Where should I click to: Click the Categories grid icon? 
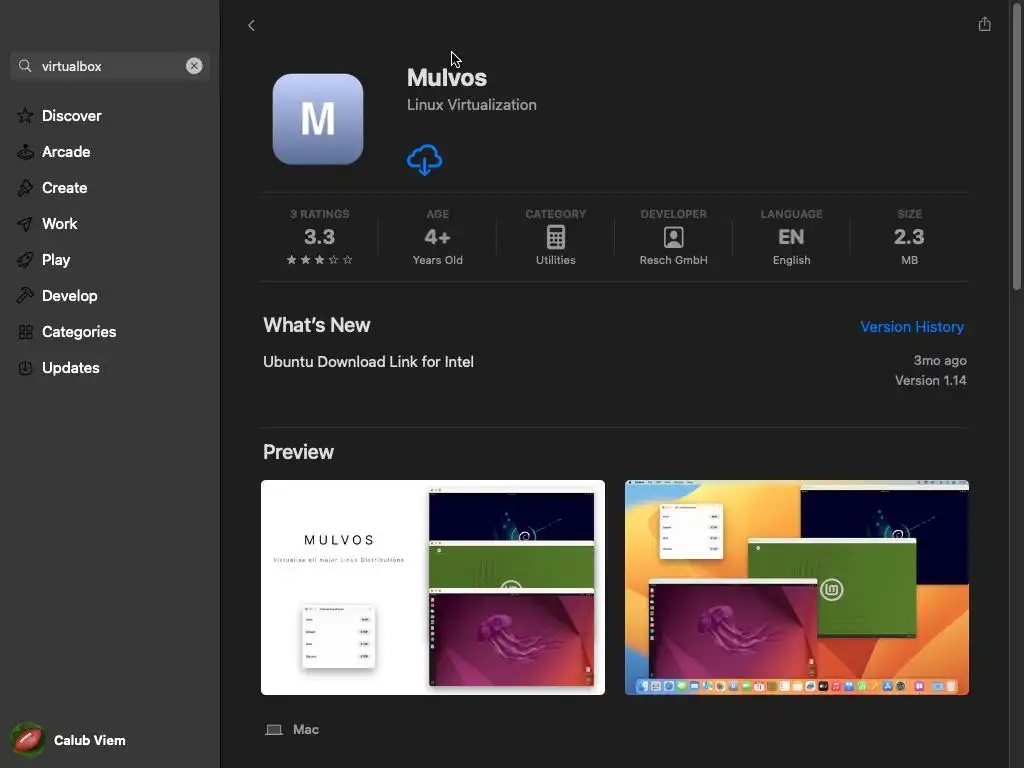pos(25,332)
